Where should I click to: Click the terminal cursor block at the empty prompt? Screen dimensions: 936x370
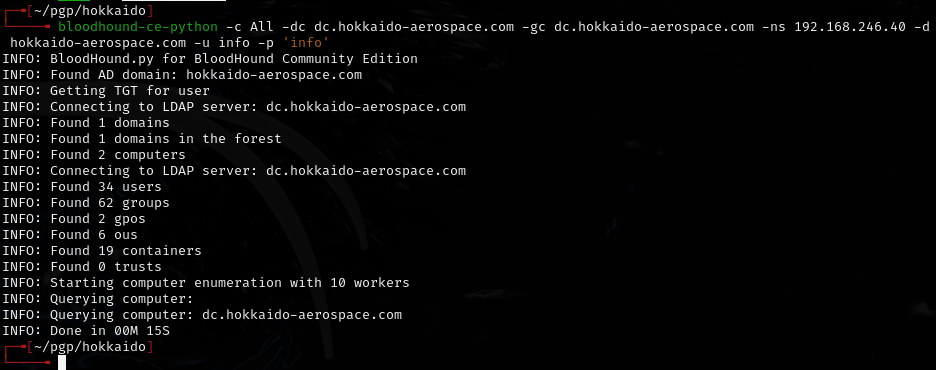point(62,362)
